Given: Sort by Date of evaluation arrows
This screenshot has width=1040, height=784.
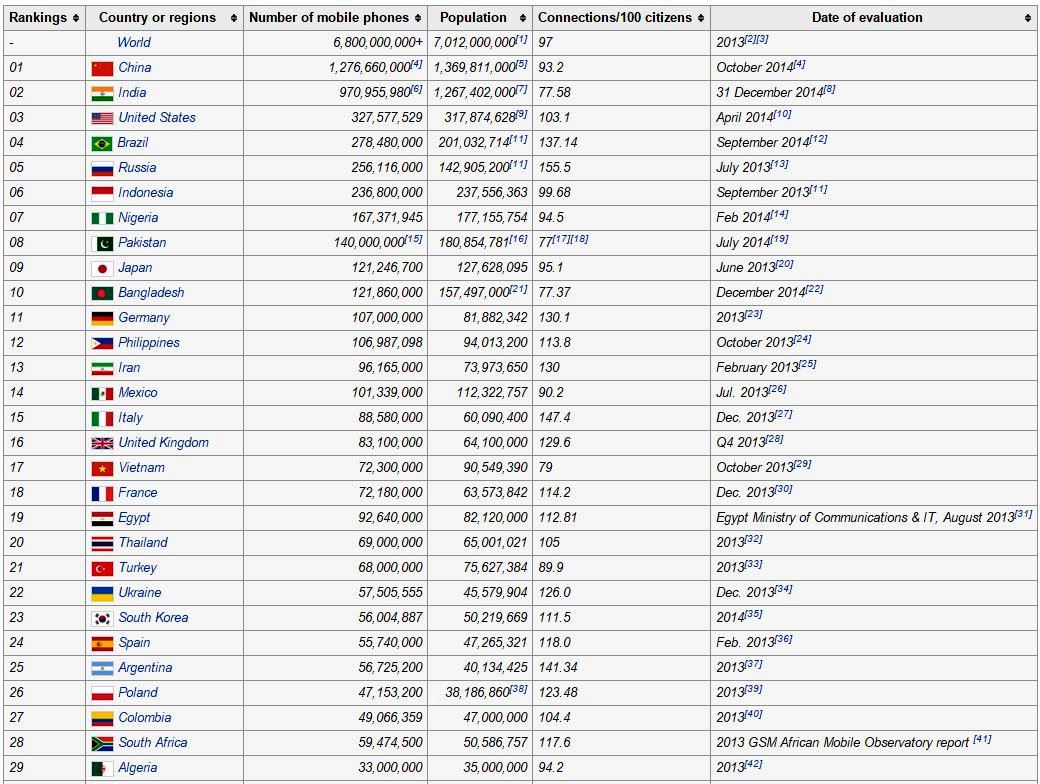Looking at the screenshot, I should (1027, 18).
